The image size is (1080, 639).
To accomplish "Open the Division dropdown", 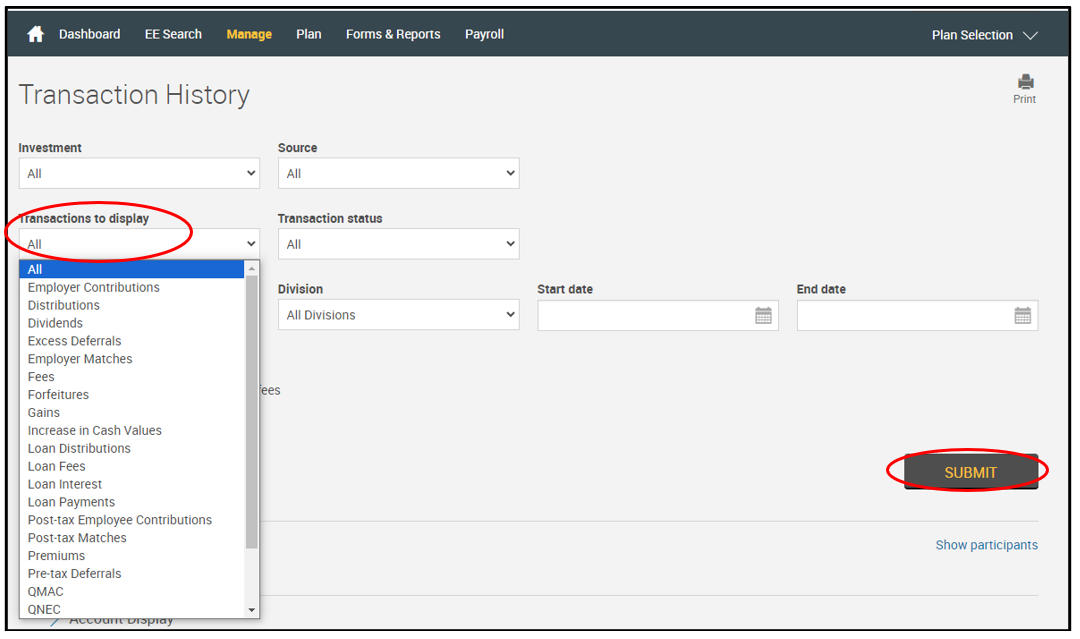I will pos(398,315).
